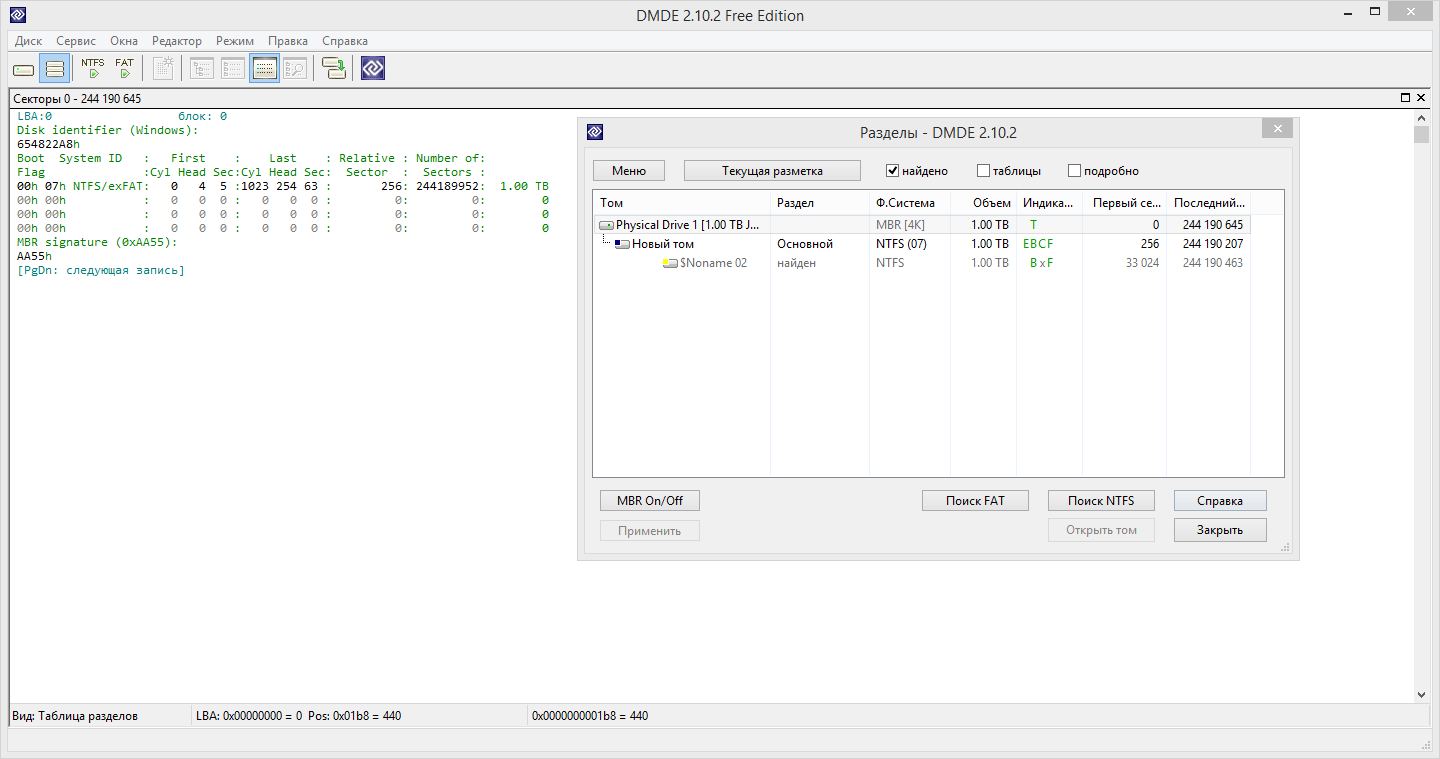Click the scroll down arrow of editor

(1422, 694)
